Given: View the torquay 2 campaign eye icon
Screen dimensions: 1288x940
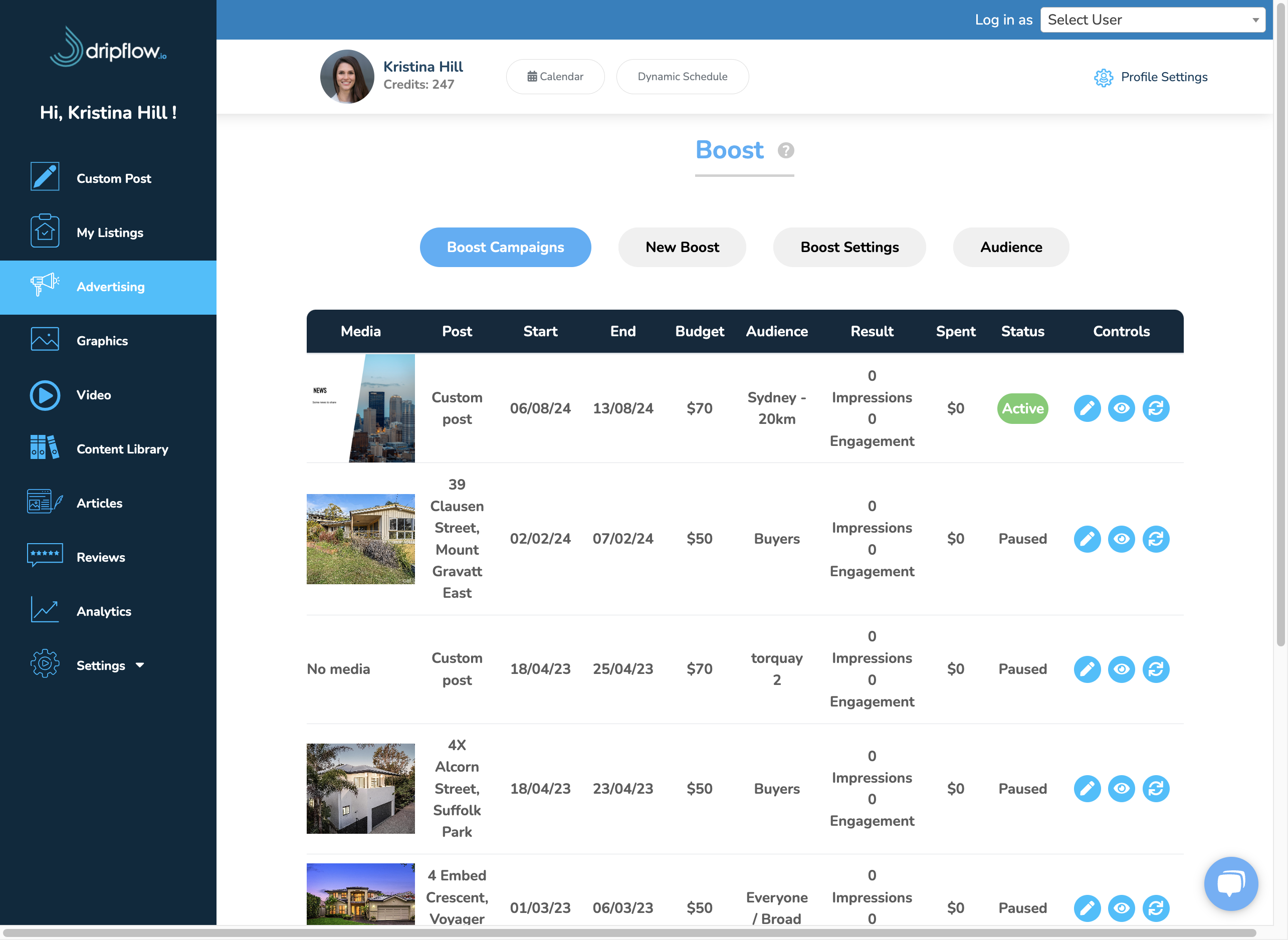Looking at the screenshot, I should click(x=1121, y=669).
